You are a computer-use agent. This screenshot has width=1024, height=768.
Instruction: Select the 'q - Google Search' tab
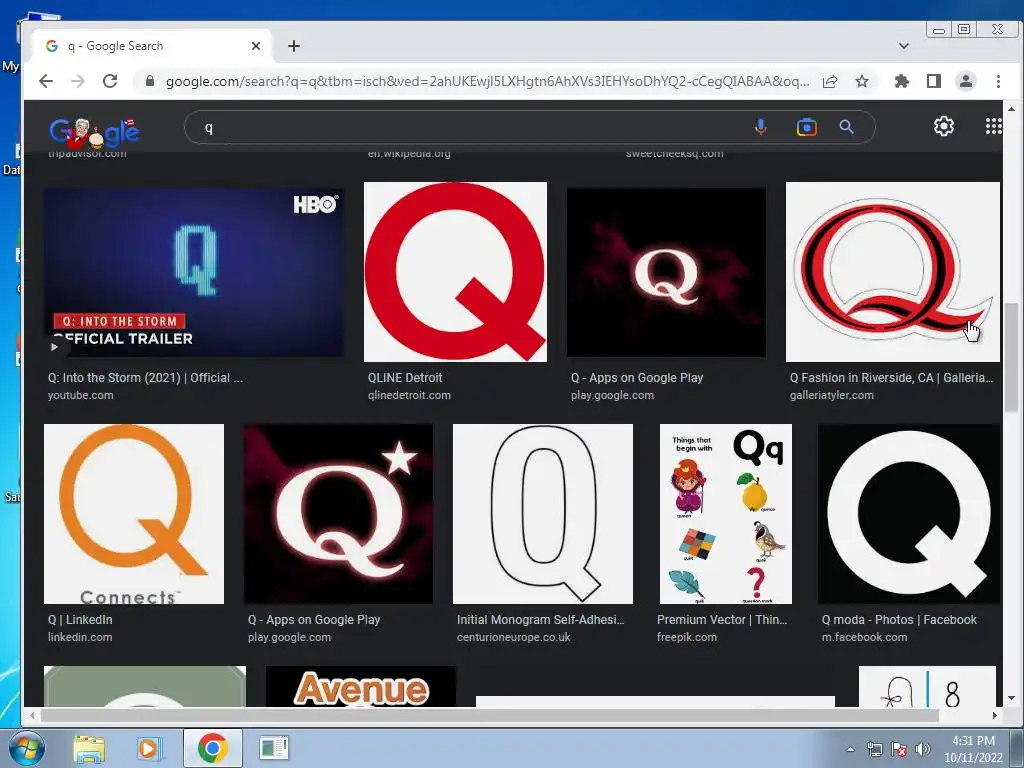(x=150, y=46)
